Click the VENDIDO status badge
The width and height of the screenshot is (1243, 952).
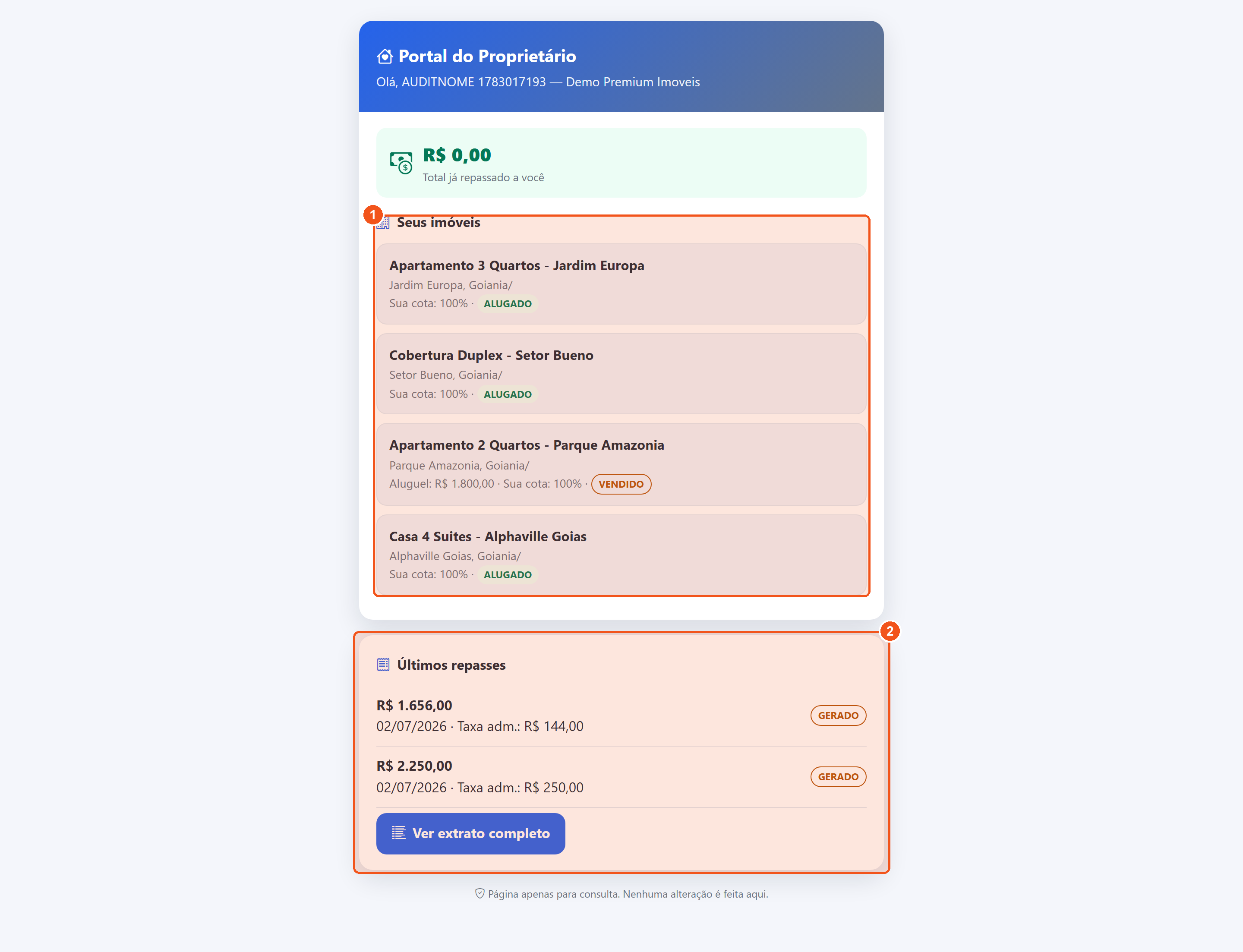(x=621, y=484)
